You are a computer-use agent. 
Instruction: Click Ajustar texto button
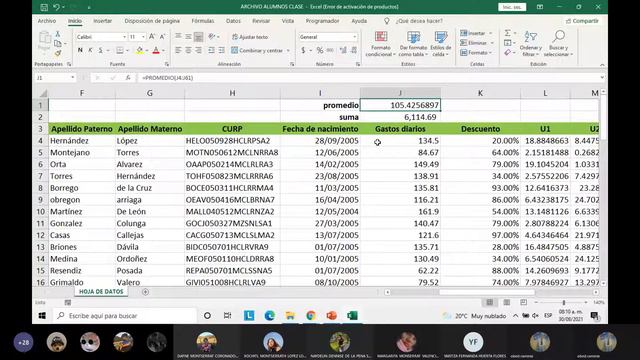(x=250, y=37)
